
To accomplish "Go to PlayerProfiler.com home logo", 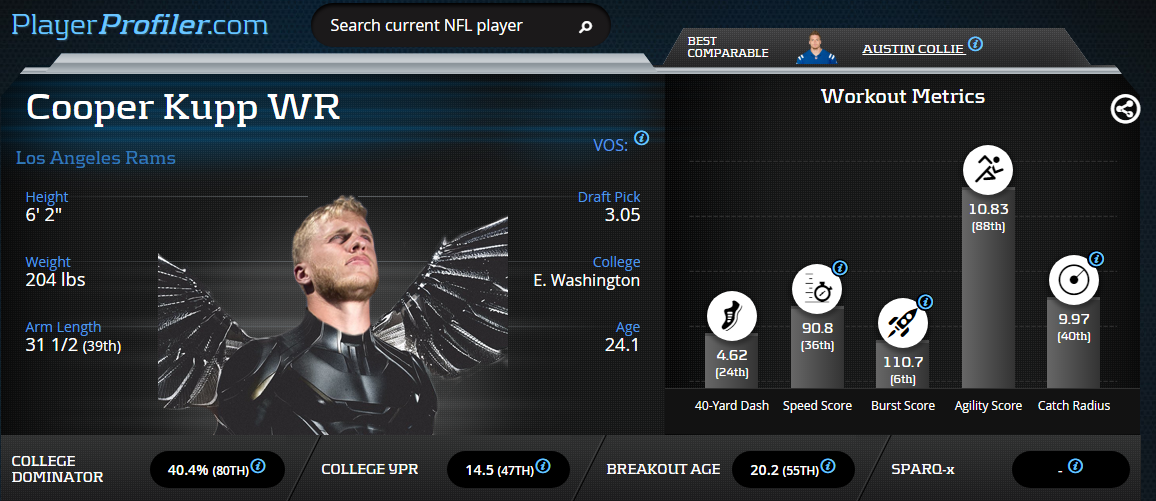I will pyautogui.click(x=139, y=25).
